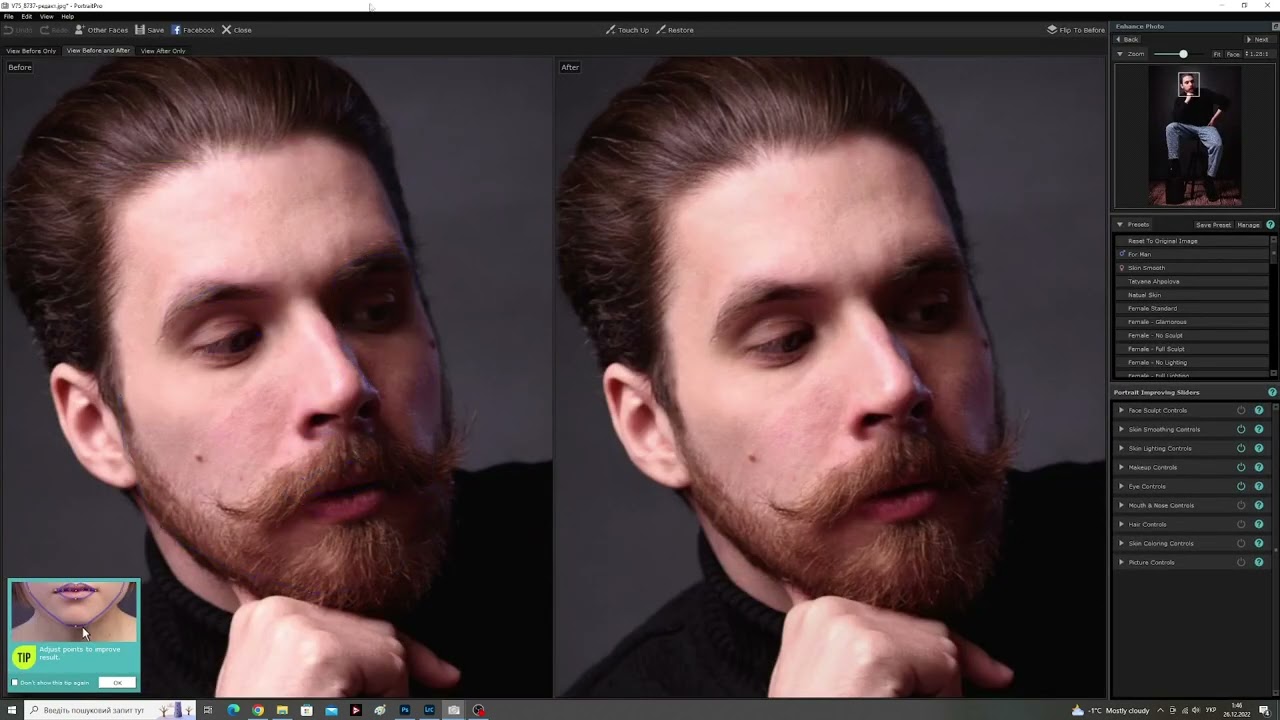
Task: Check 'Don't show this tip again'
Action: 15,683
